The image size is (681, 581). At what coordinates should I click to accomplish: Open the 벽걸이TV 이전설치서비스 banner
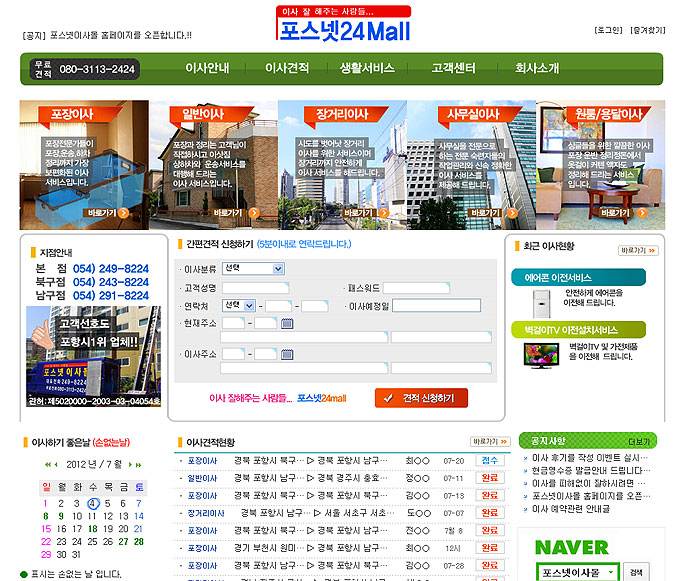click(579, 330)
